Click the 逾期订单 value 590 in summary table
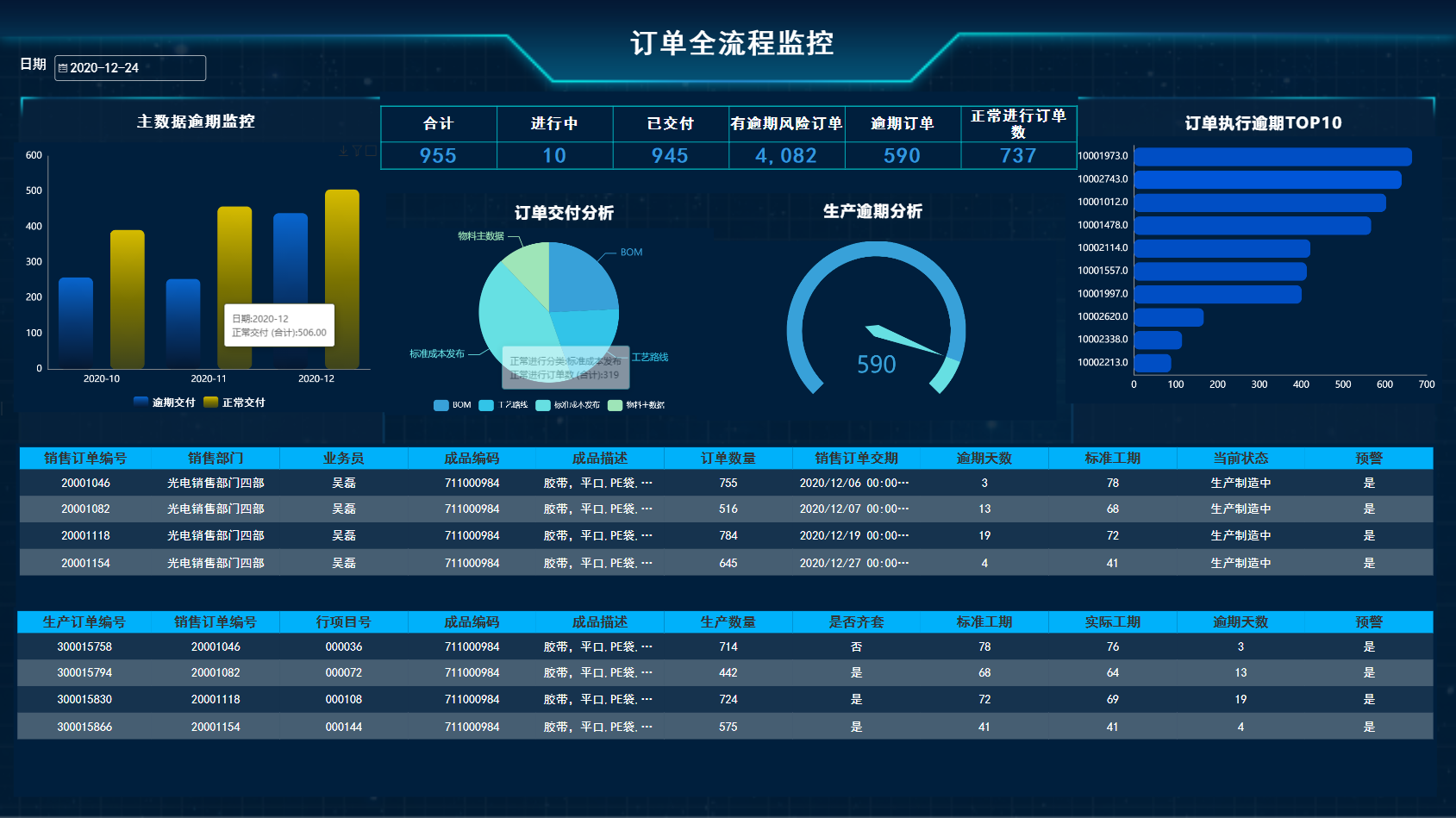This screenshot has width=1456, height=818. 903,156
